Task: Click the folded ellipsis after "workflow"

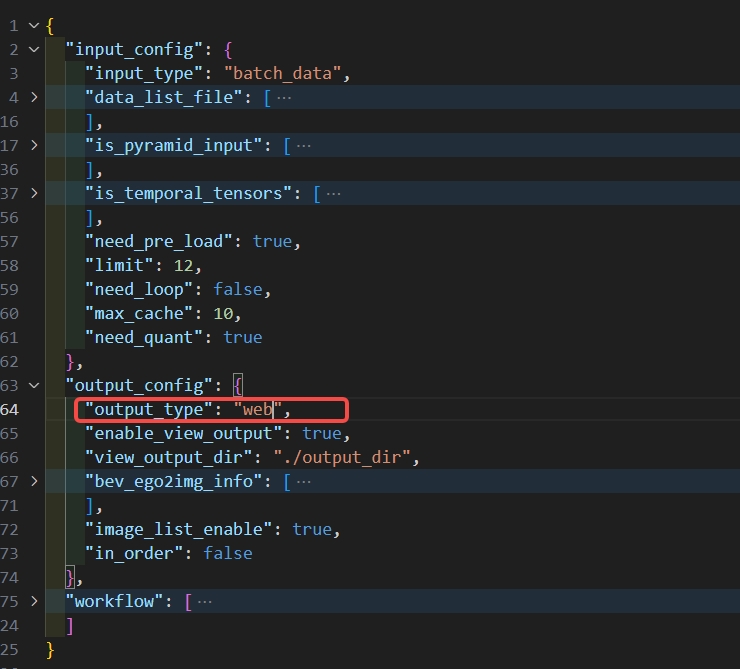Action: tap(204, 601)
